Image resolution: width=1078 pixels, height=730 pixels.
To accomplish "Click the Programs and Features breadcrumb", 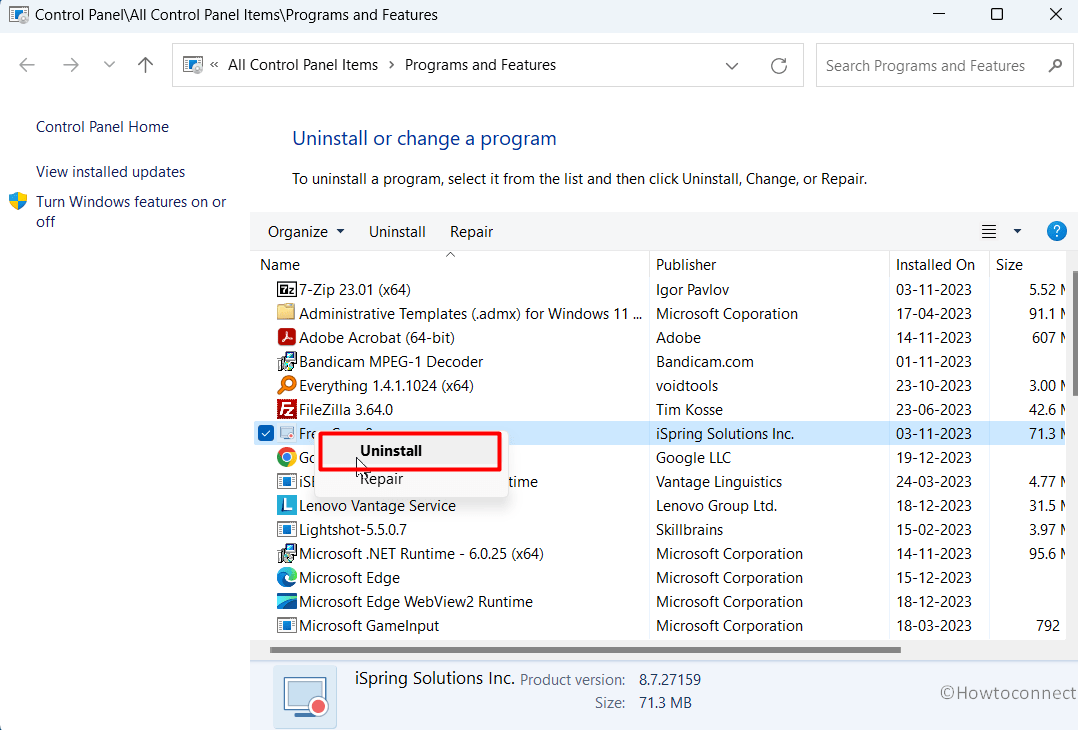I will click(x=480, y=65).
